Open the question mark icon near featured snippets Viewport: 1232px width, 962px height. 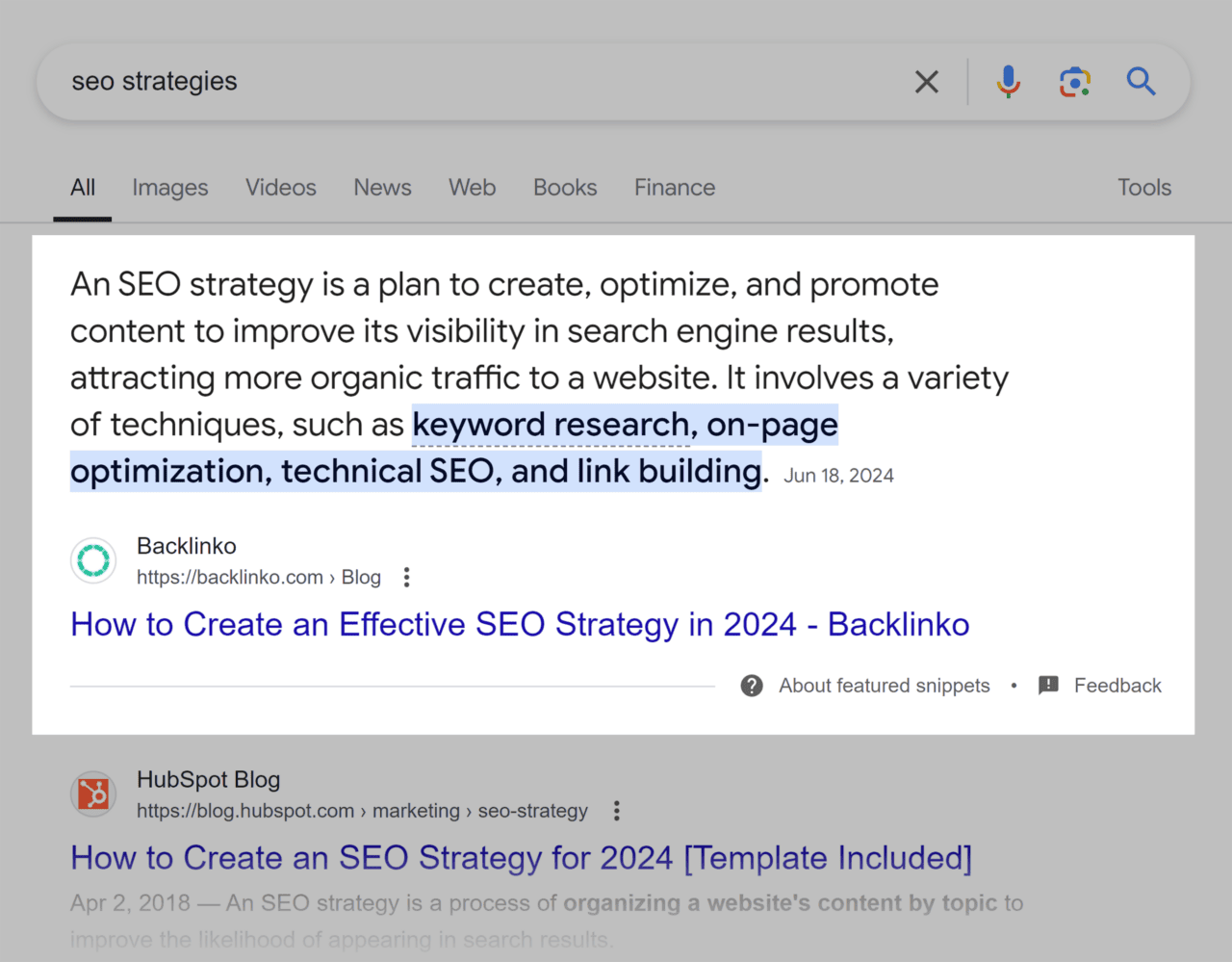click(x=751, y=685)
